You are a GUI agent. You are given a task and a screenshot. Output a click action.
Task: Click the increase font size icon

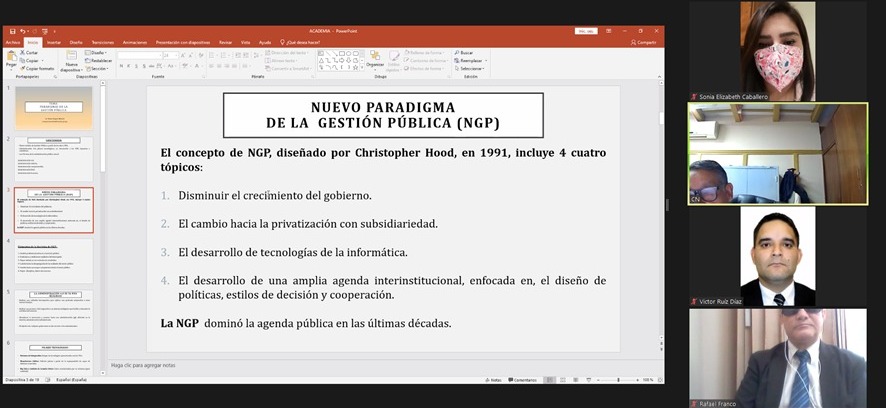tap(184, 55)
